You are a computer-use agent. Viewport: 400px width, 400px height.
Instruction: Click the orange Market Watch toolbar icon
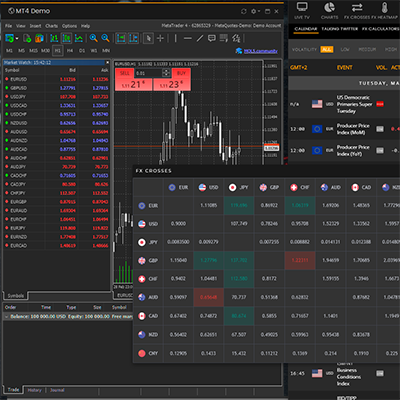pos(39,38)
